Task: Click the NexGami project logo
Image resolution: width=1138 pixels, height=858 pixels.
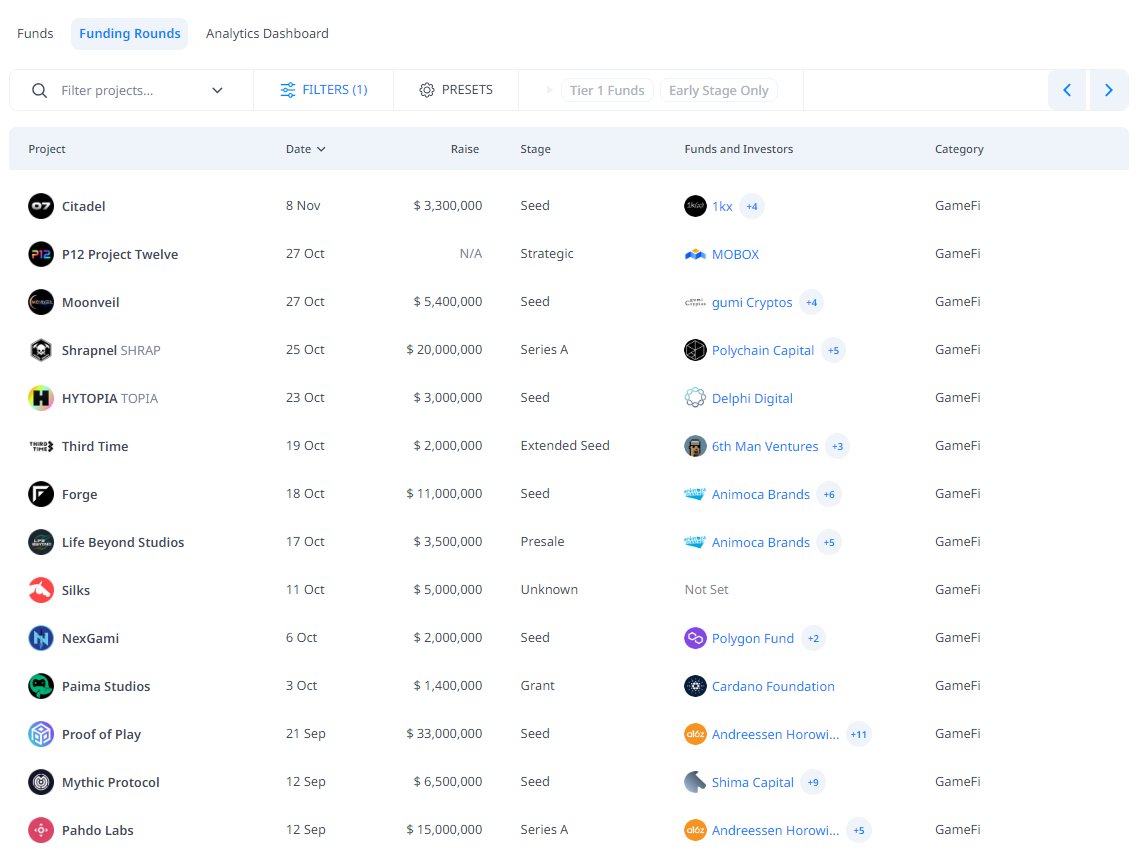Action: [41, 638]
